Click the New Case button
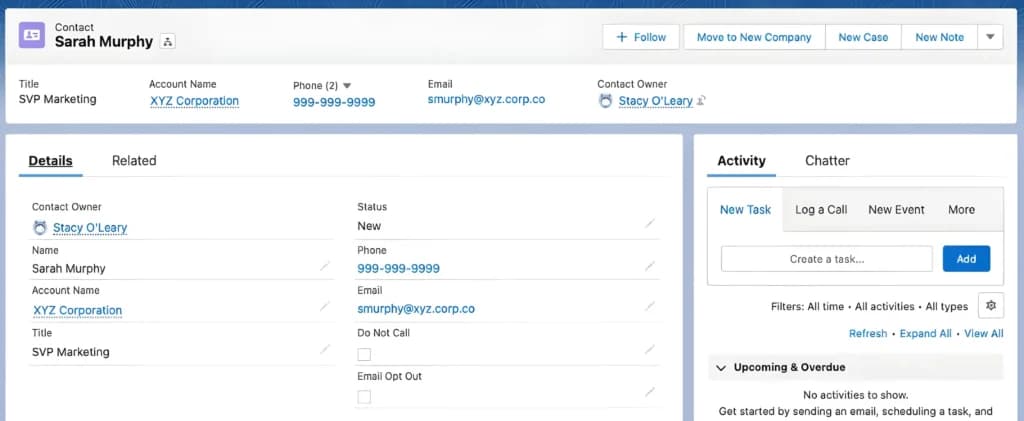This screenshot has height=421, width=1024. (863, 37)
